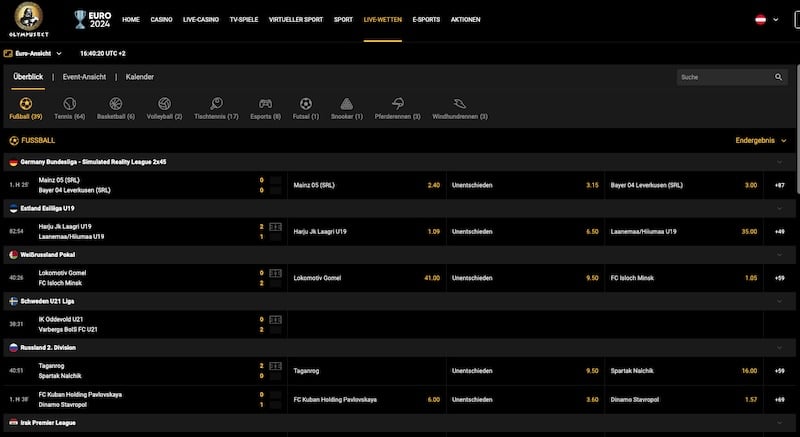Collapse Schweden U21 Liga section
This screenshot has height=437, width=800.
tap(780, 301)
